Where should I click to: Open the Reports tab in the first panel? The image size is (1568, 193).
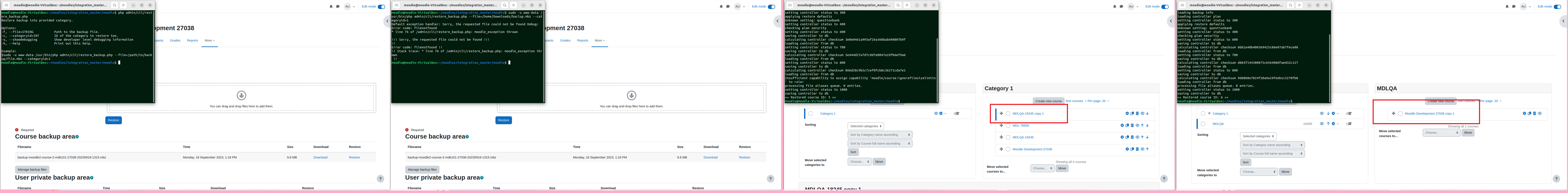(192, 40)
